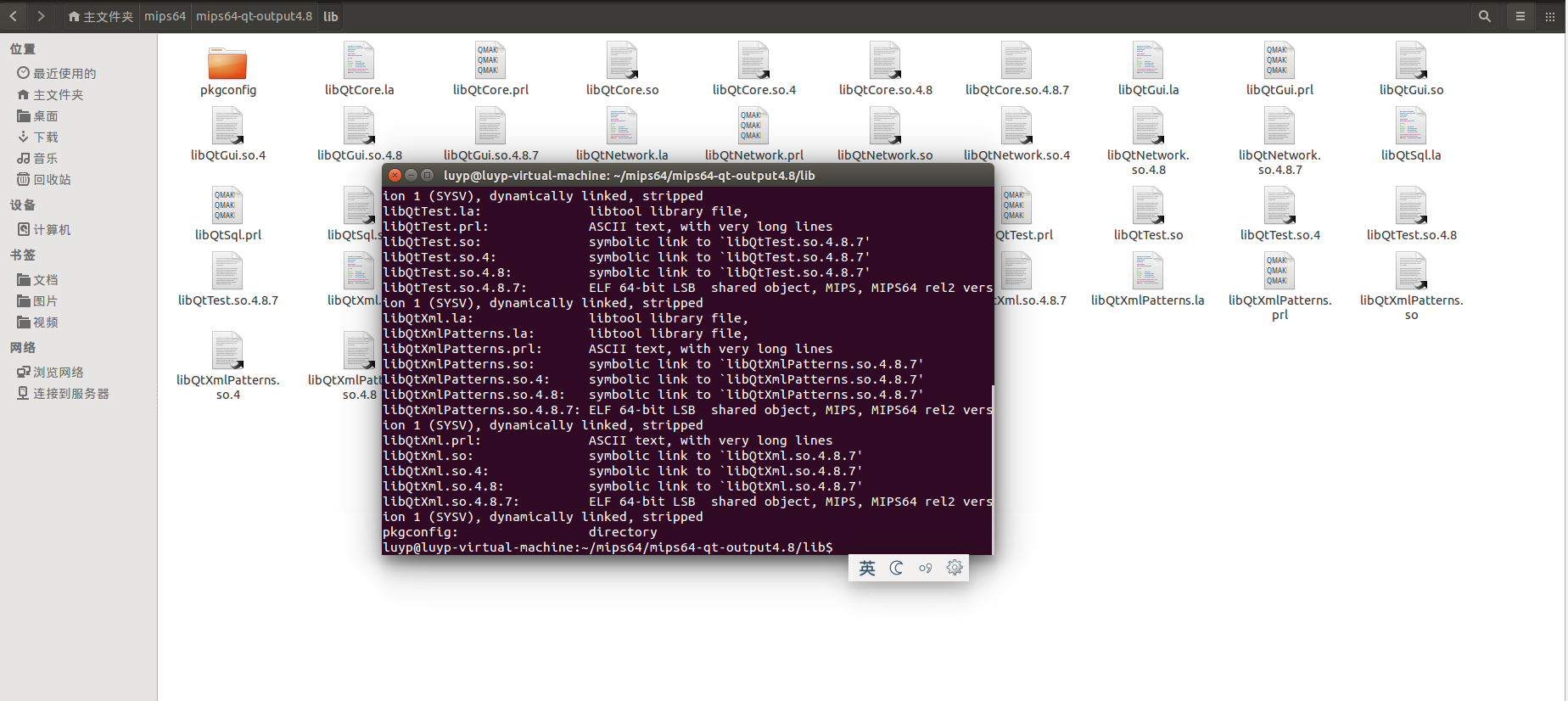The image size is (1568, 701).
Task: Click 'libQtXml.prl:' line in terminal output
Action: point(608,440)
